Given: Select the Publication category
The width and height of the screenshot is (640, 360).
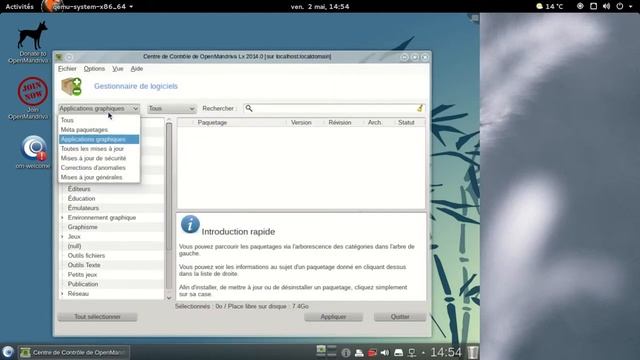Looking at the screenshot, I should coord(83,284).
